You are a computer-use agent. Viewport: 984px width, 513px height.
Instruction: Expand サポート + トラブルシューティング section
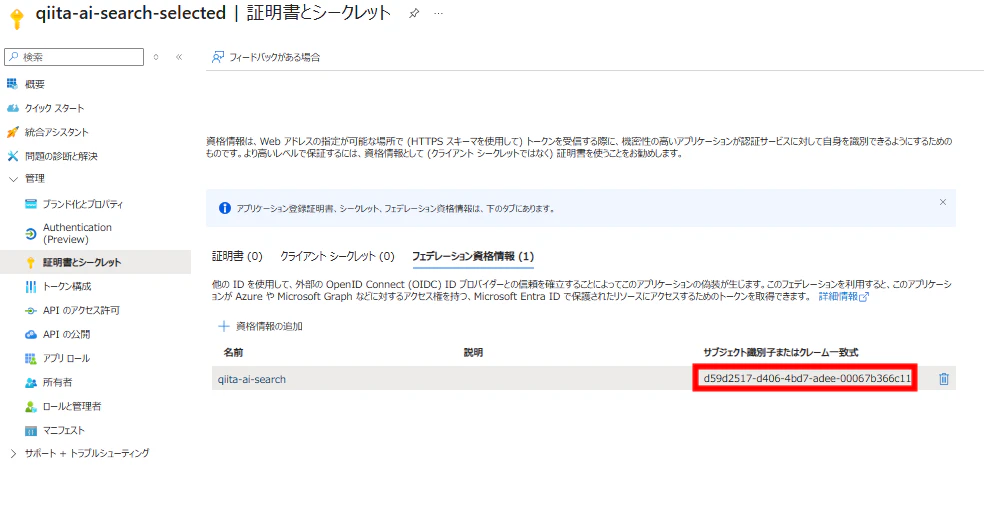click(x=13, y=453)
